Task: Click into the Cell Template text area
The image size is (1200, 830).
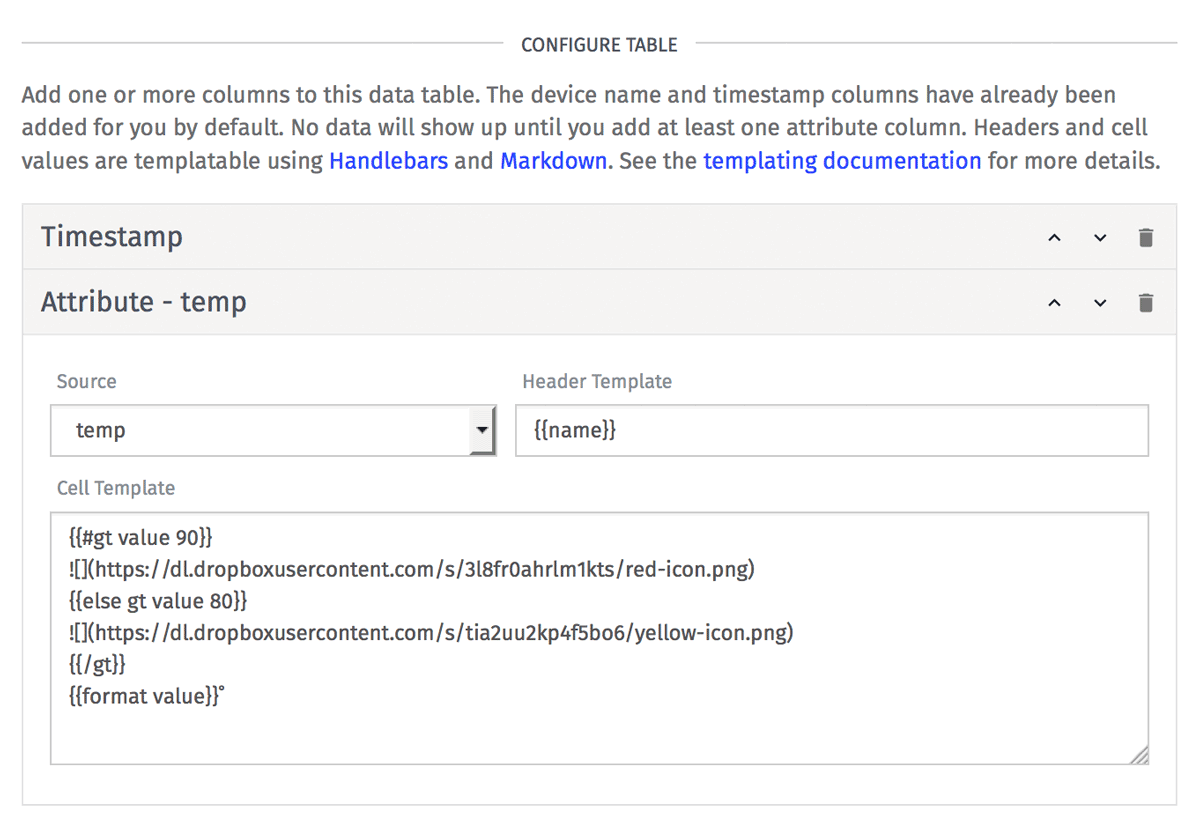Action: [x=599, y=639]
